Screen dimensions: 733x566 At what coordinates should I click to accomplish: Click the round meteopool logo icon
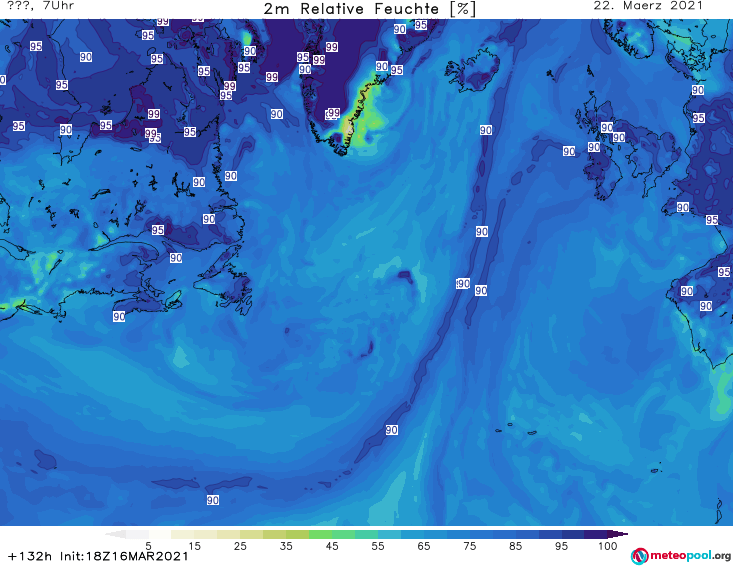pos(640,556)
